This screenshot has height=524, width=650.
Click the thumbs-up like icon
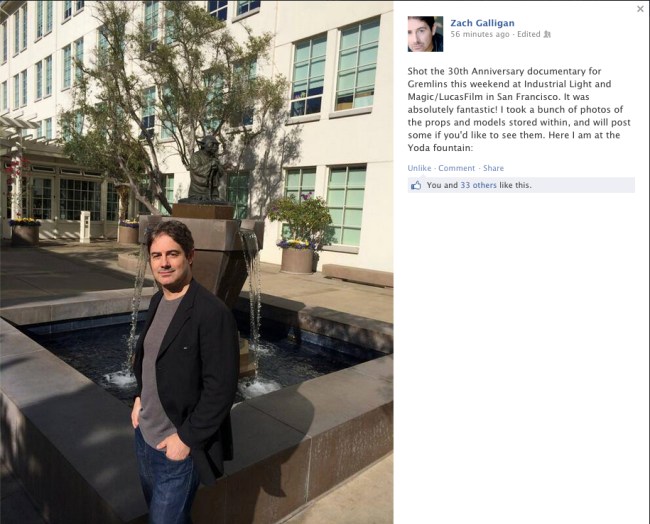click(x=416, y=185)
